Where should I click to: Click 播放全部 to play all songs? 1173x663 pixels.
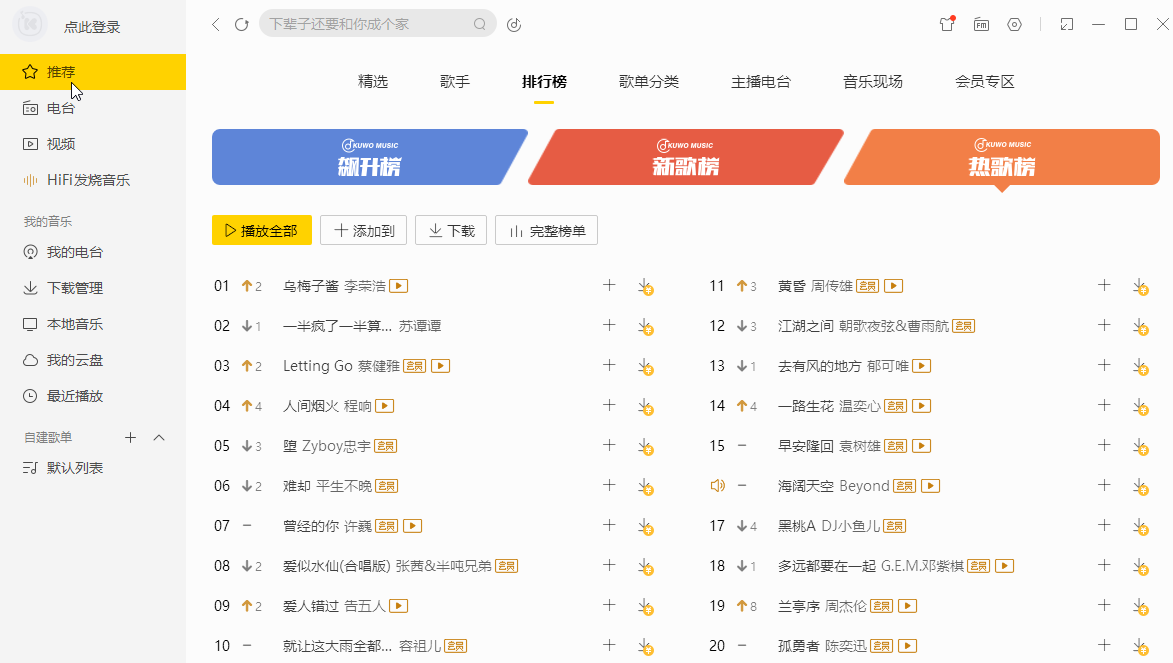[x=261, y=229]
